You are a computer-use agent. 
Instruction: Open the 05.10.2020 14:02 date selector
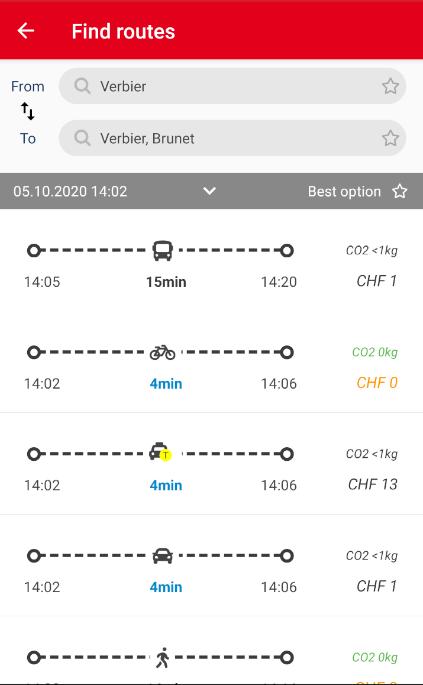70,191
